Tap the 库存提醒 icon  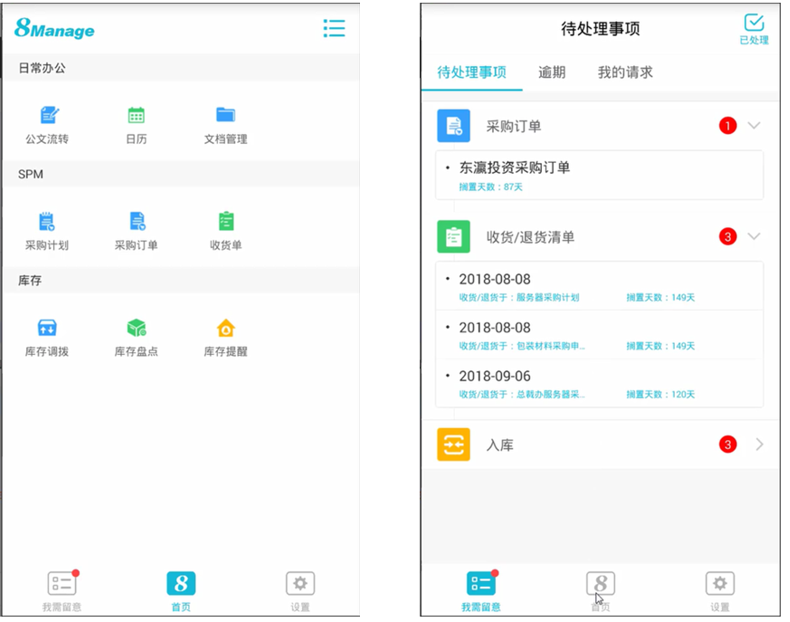click(225, 328)
